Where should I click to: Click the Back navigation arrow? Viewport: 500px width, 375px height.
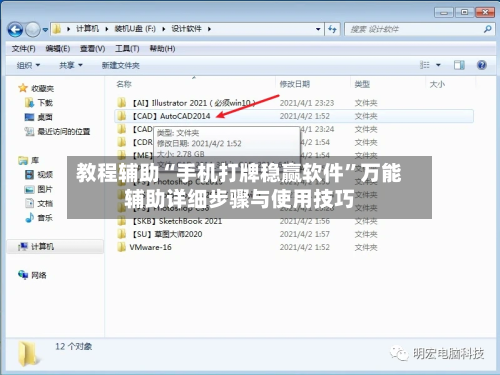pyautogui.click(x=15, y=30)
